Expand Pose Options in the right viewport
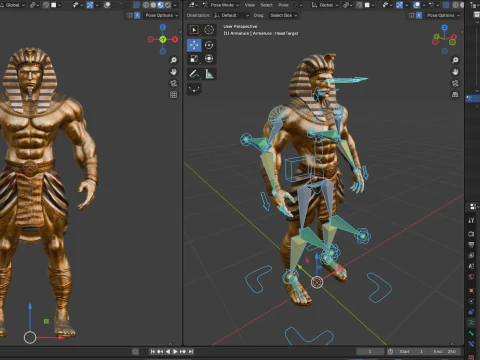Screen dimensions: 480x360 pos(443,15)
